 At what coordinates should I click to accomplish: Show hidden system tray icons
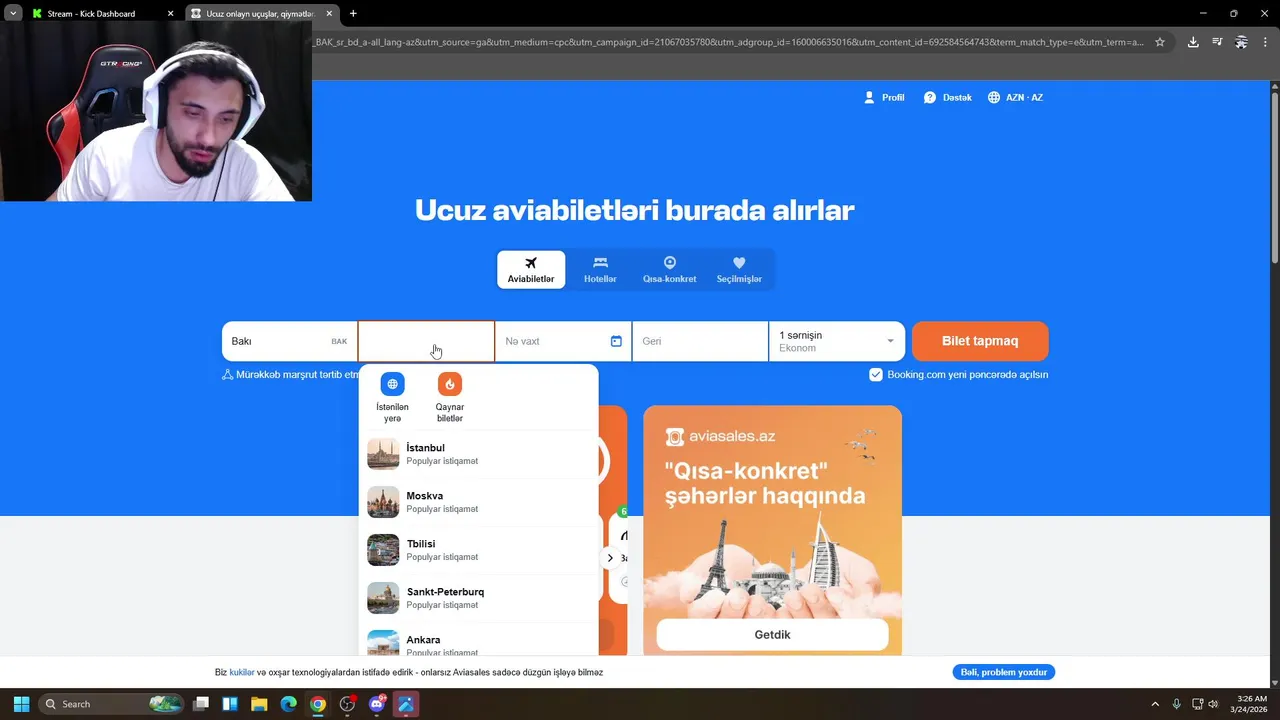1155,704
